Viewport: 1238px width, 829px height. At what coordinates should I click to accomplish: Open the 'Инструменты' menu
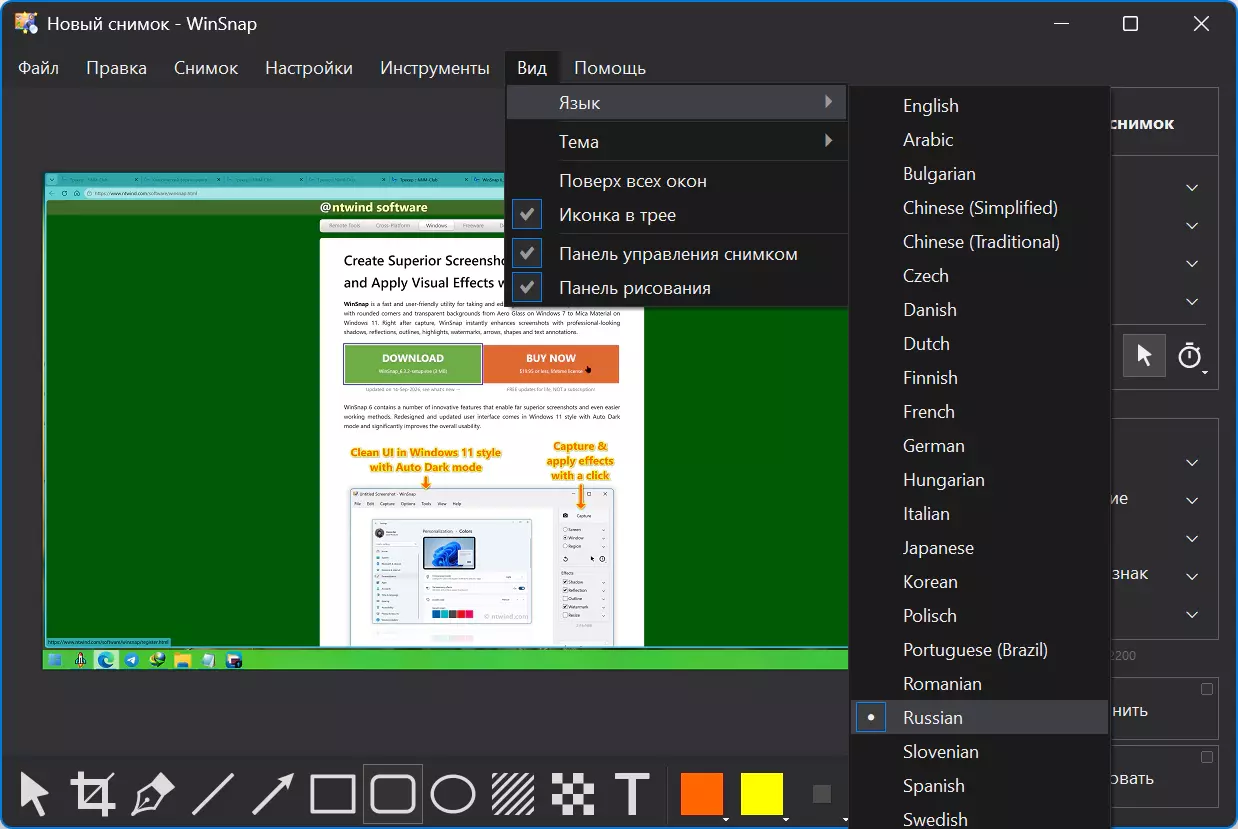[435, 68]
